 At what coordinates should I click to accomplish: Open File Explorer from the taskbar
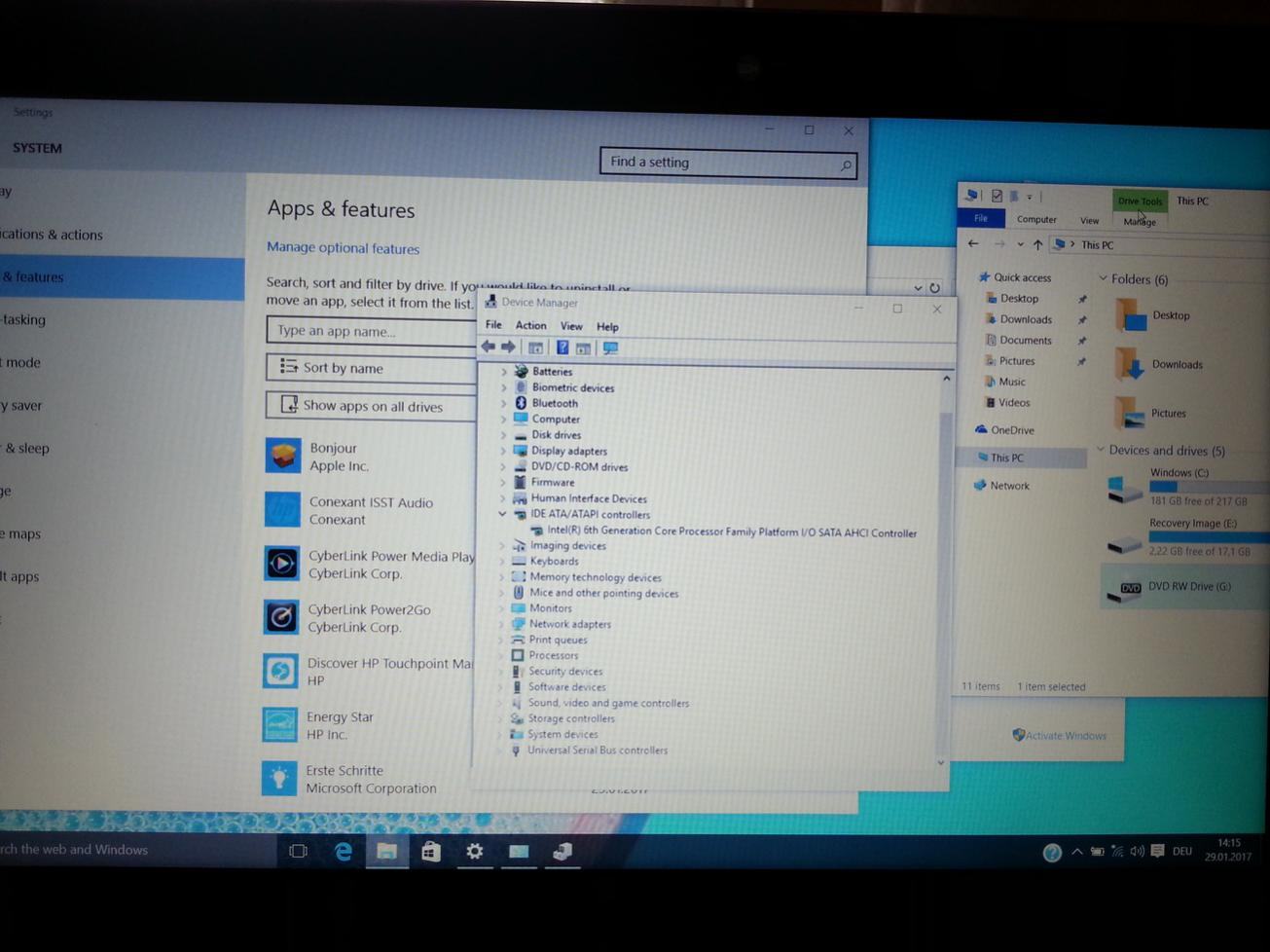click(x=386, y=852)
